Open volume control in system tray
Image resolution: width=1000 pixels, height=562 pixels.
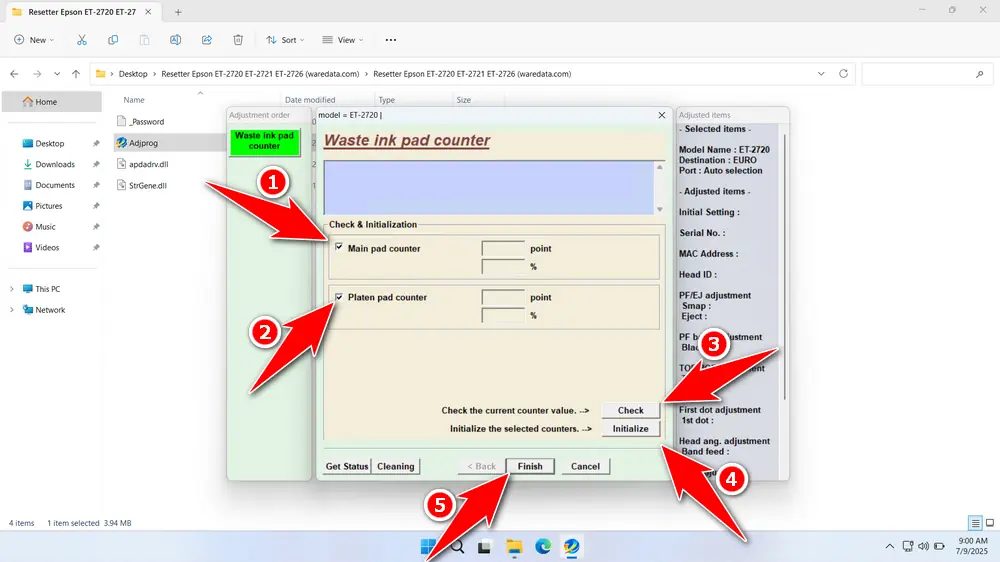pyautogui.click(x=923, y=547)
